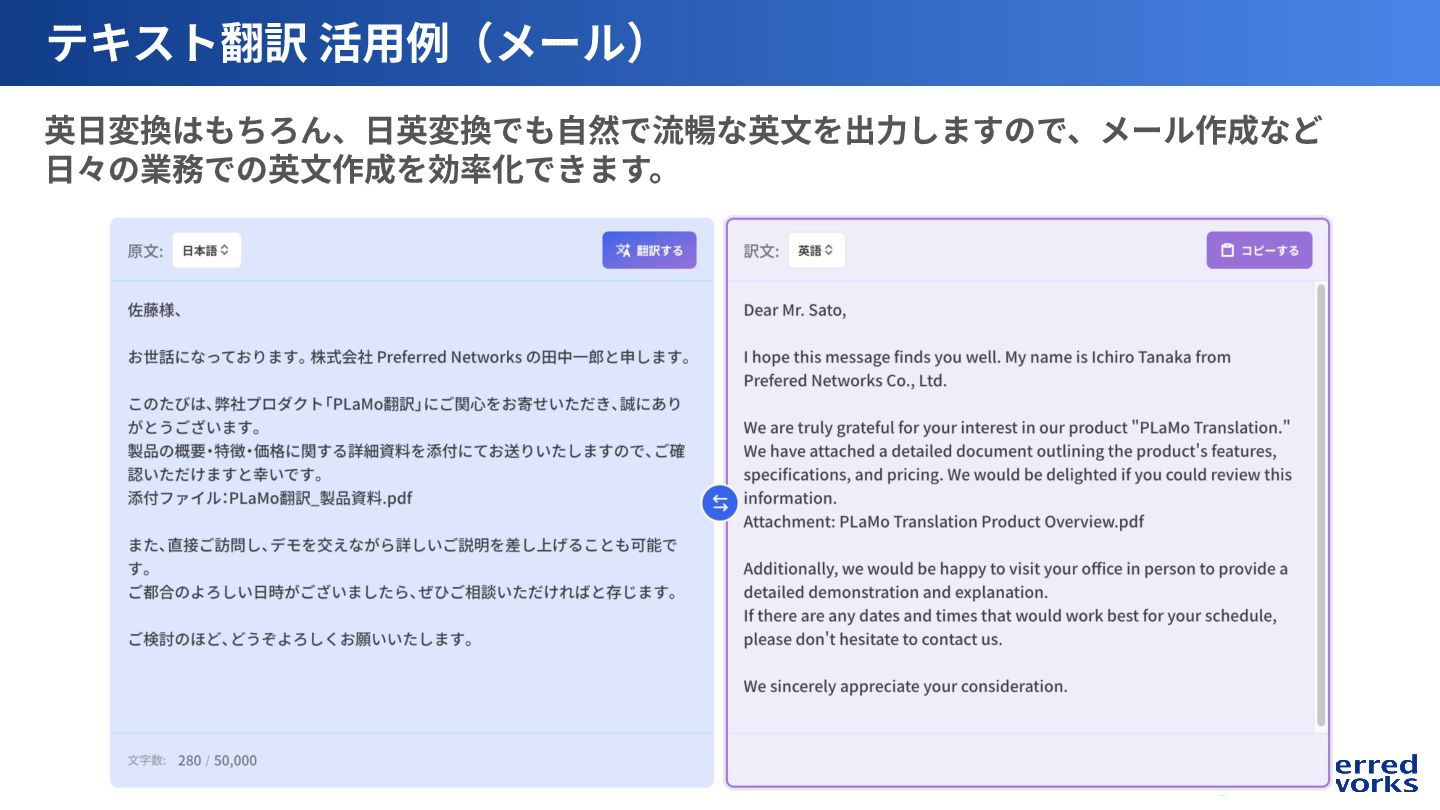Screen dimensions: 1440x810
Task: Click the line starting お世話になっております
Action: coord(409,357)
